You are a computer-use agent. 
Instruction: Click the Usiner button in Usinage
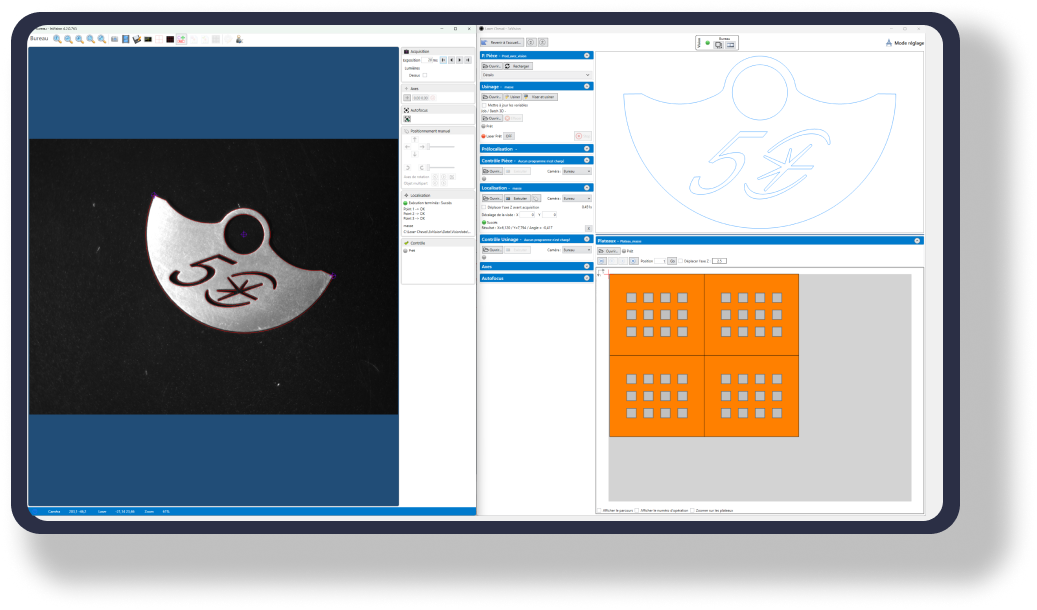point(512,97)
